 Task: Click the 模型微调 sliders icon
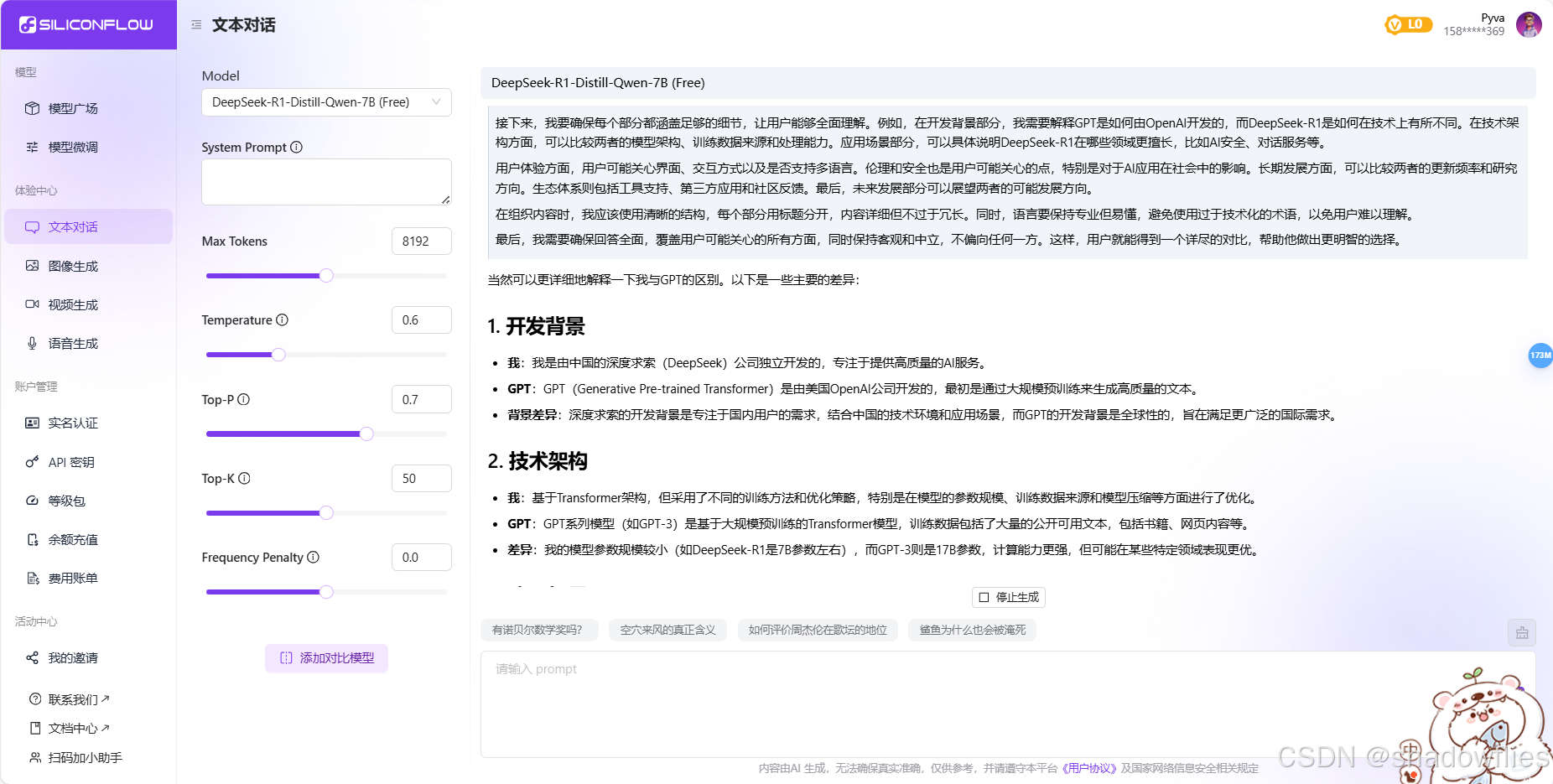[x=32, y=147]
